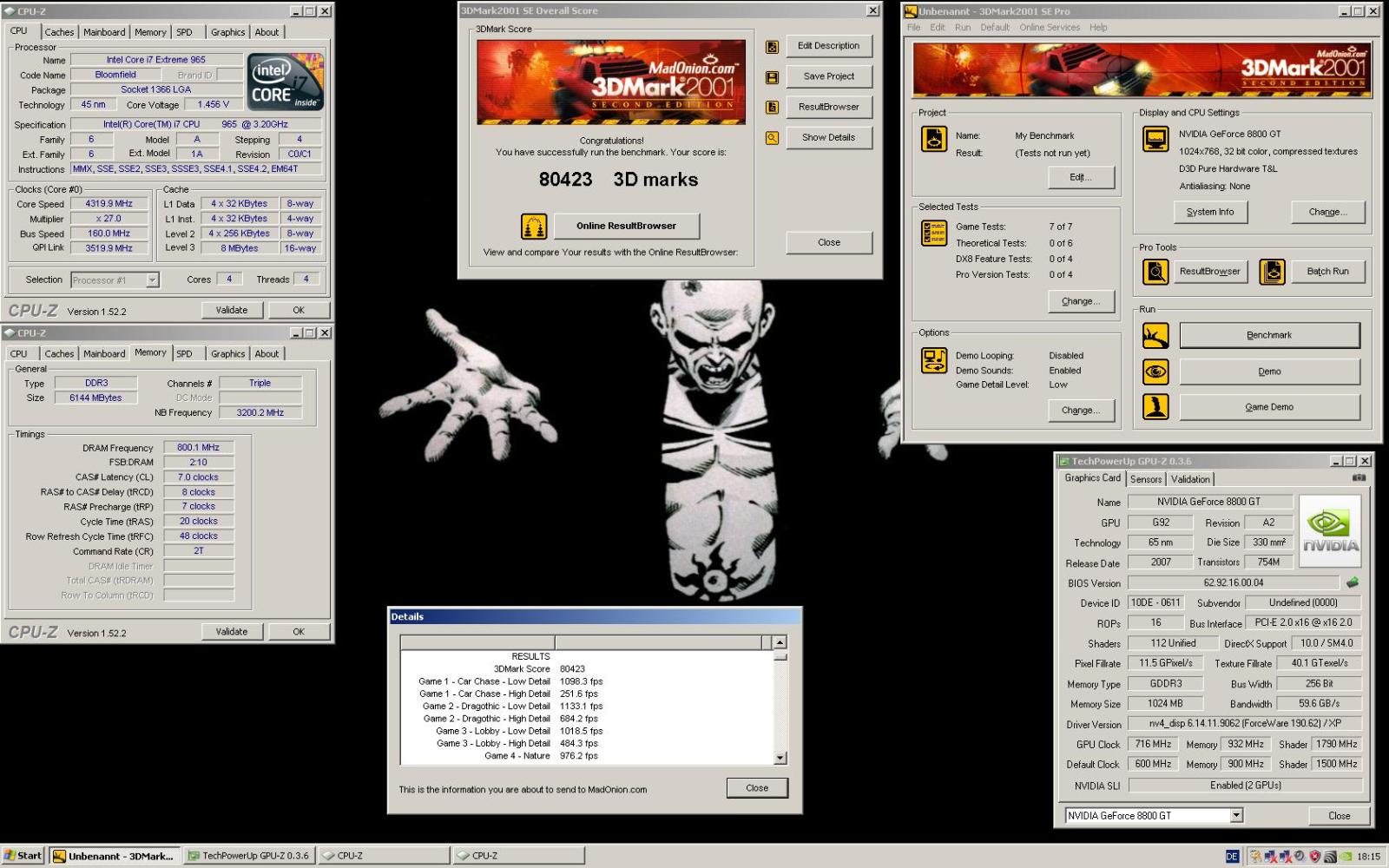Viewport: 1389px width, 868px height.
Task: Select the 3DMark taskbar button
Action: click(115, 856)
